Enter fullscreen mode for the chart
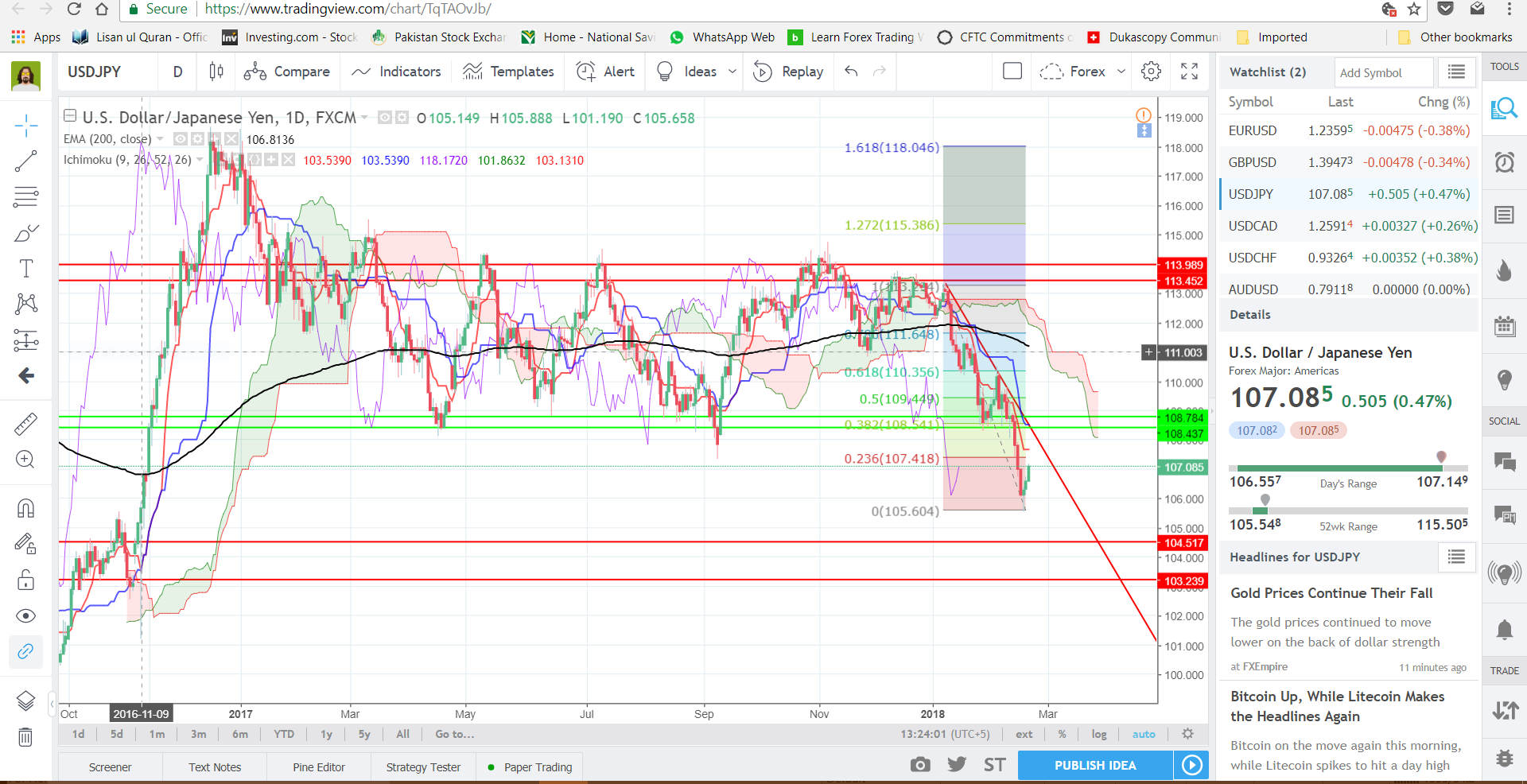This screenshot has height=784, width=1527. click(1189, 72)
